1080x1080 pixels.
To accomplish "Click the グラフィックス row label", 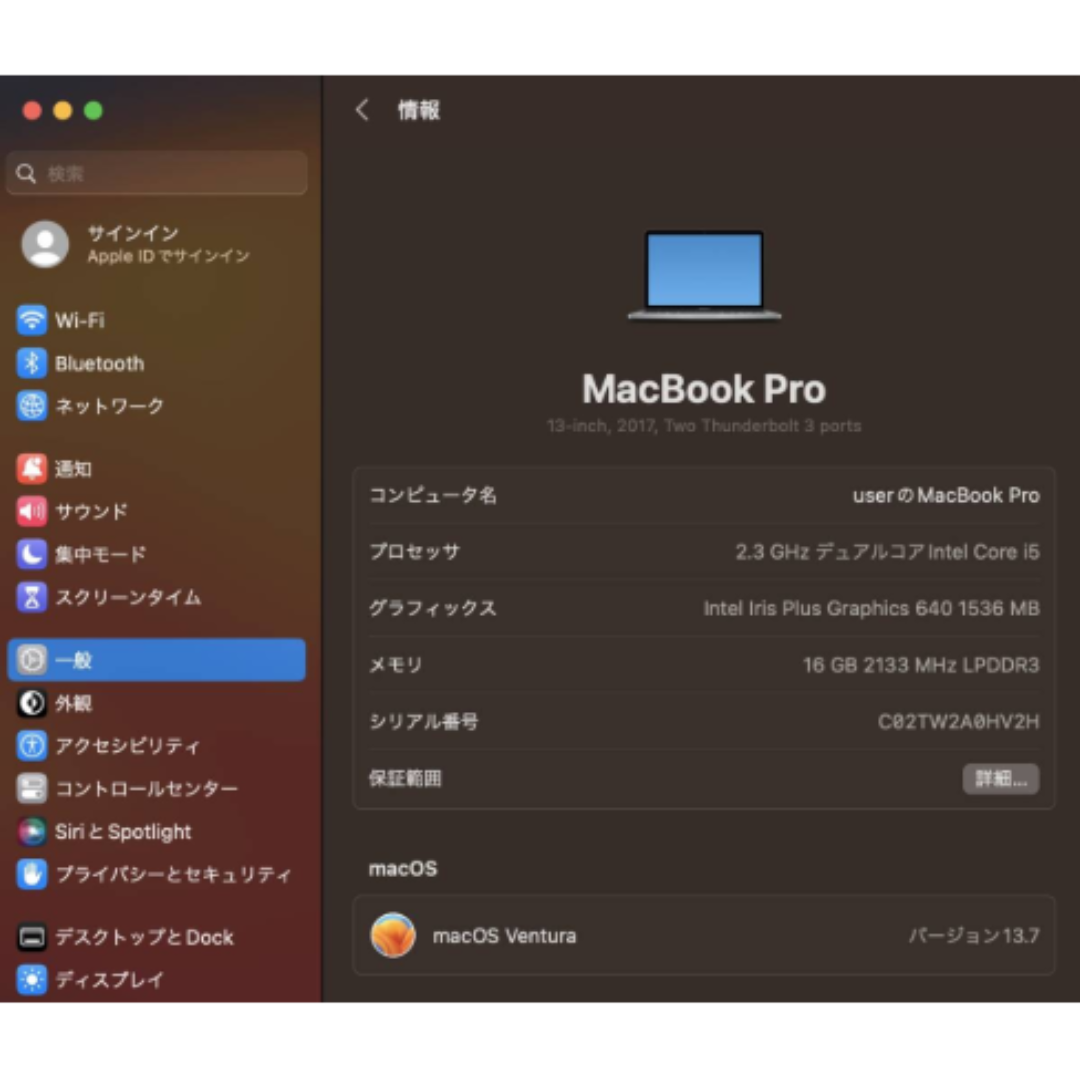I will (x=433, y=608).
